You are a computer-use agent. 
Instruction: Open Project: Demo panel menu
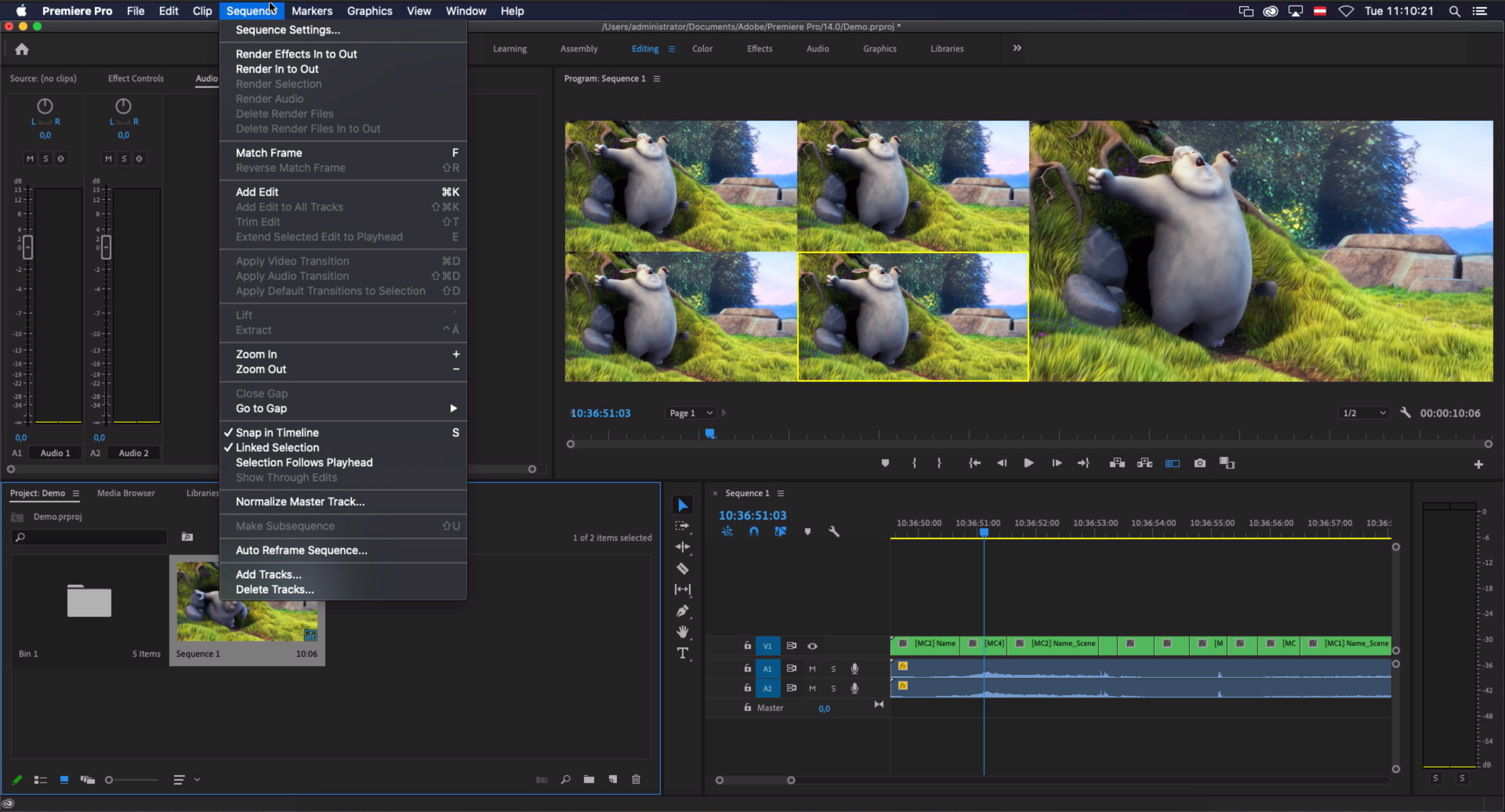[x=75, y=494]
